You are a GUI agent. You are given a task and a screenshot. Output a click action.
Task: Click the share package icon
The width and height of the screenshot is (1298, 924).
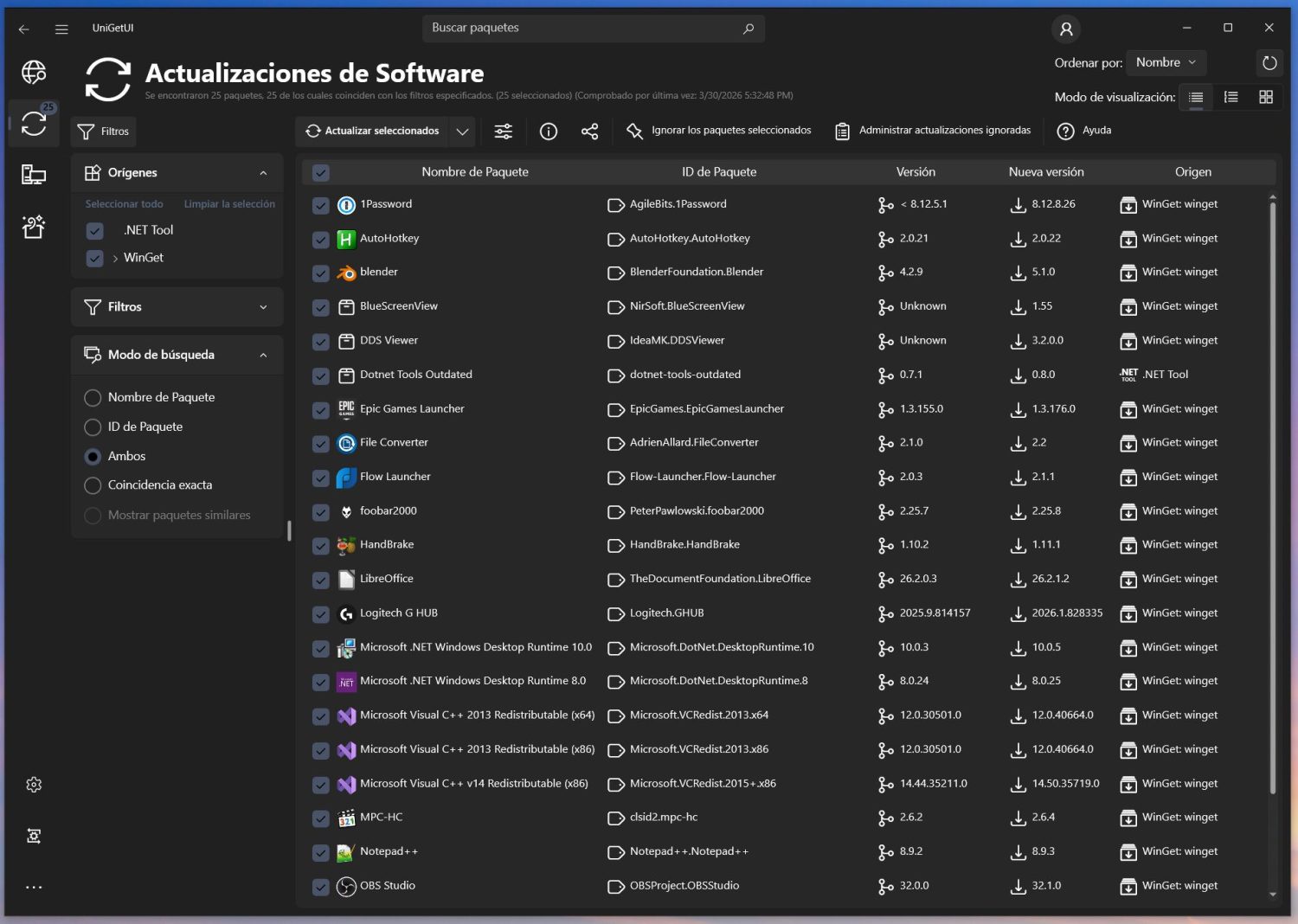click(589, 132)
